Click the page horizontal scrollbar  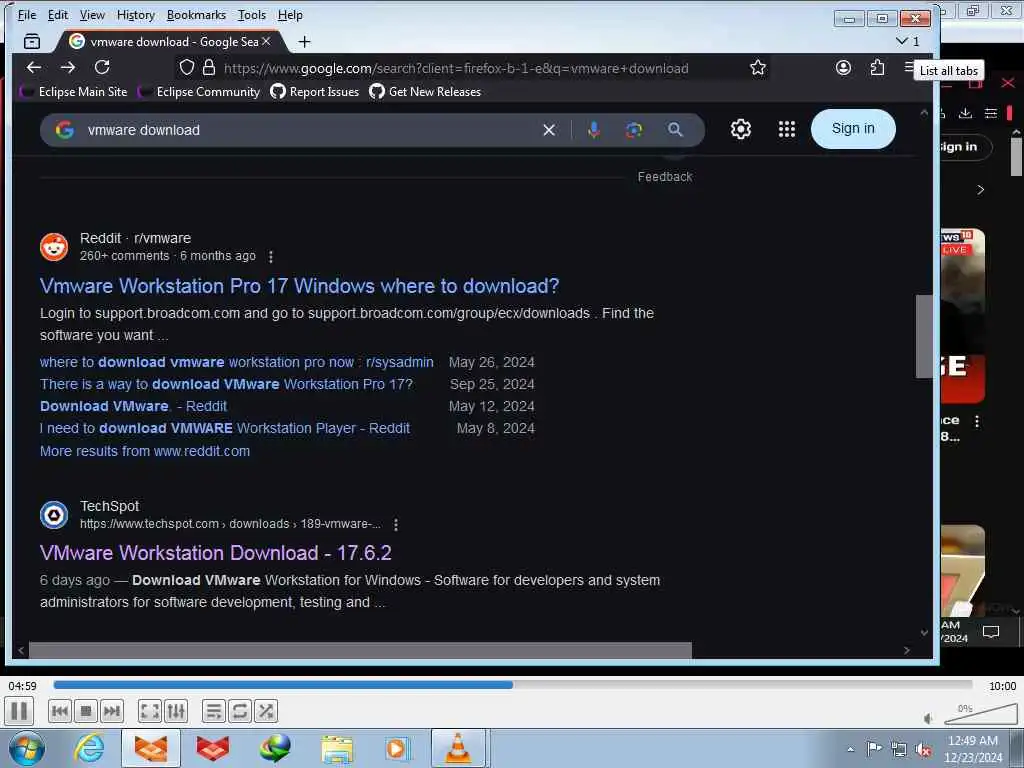coord(360,650)
